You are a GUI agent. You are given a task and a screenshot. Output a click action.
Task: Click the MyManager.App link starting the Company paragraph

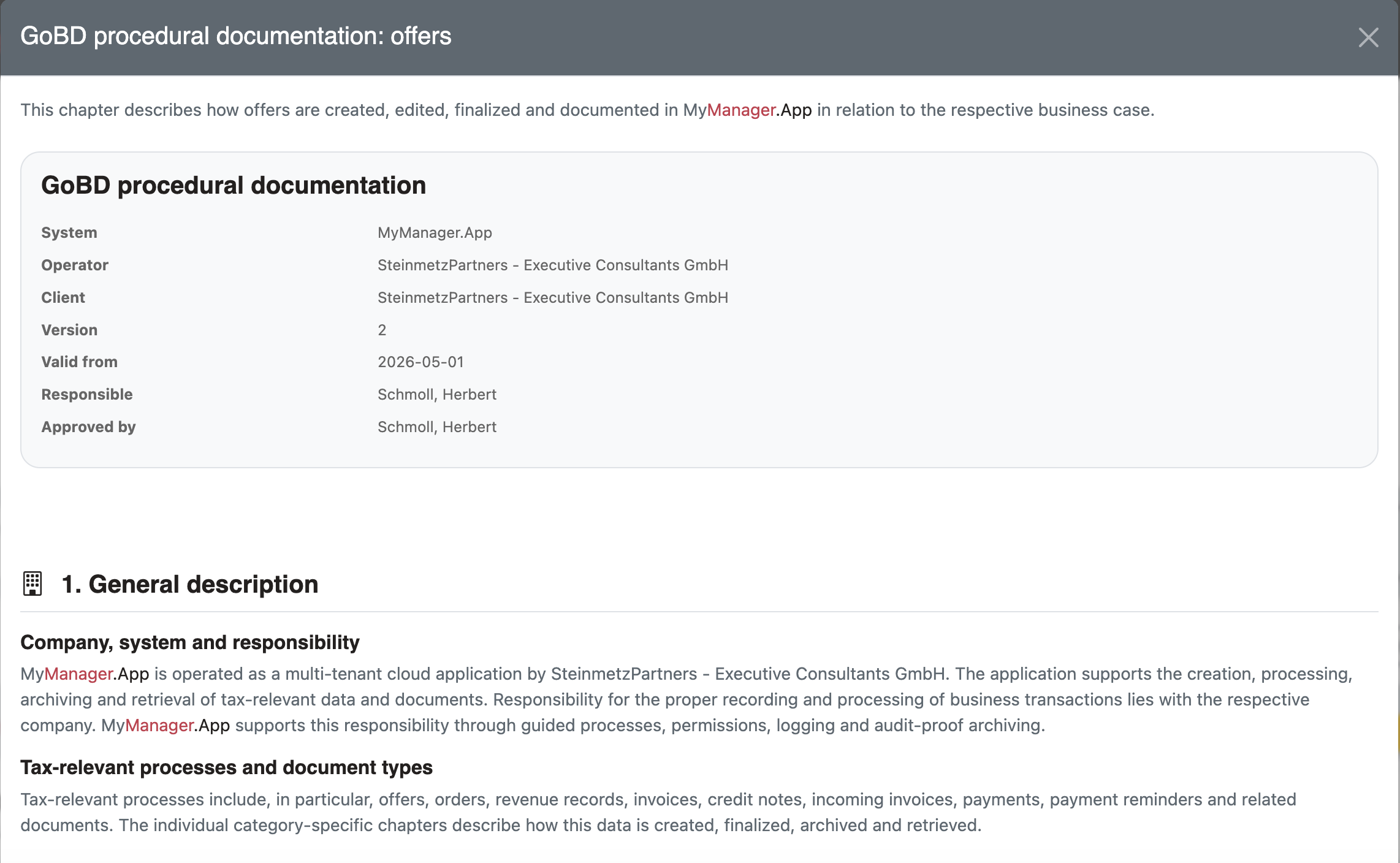[x=85, y=674]
